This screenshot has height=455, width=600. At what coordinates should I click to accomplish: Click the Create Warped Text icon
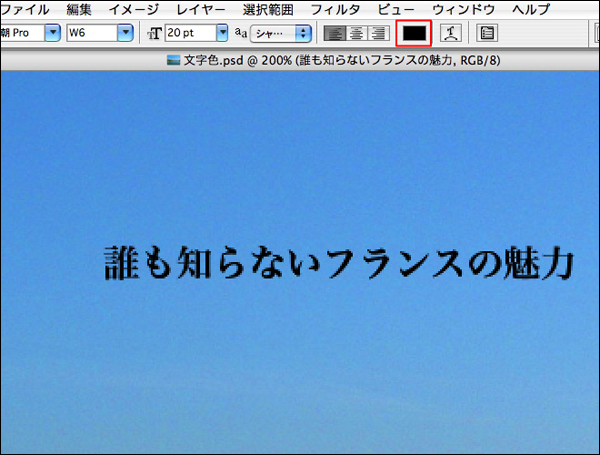[450, 33]
